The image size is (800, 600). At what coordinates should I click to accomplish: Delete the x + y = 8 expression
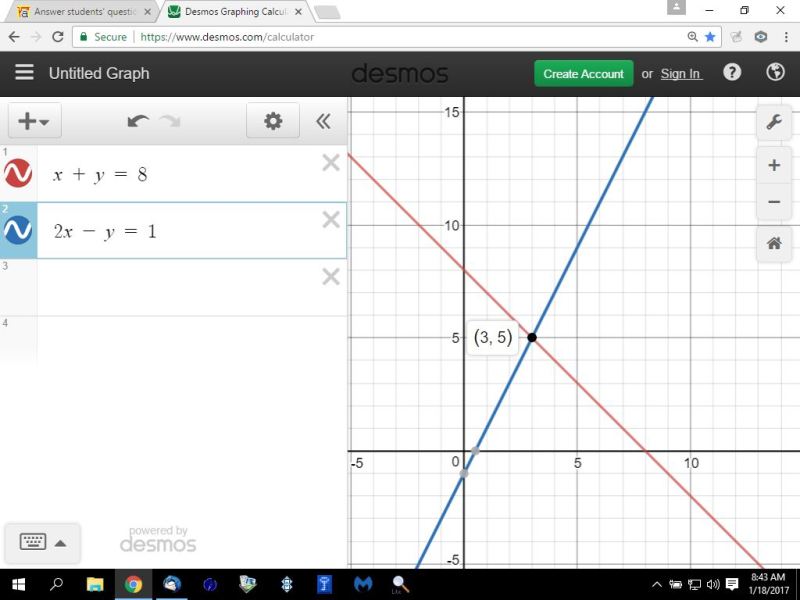coord(331,163)
